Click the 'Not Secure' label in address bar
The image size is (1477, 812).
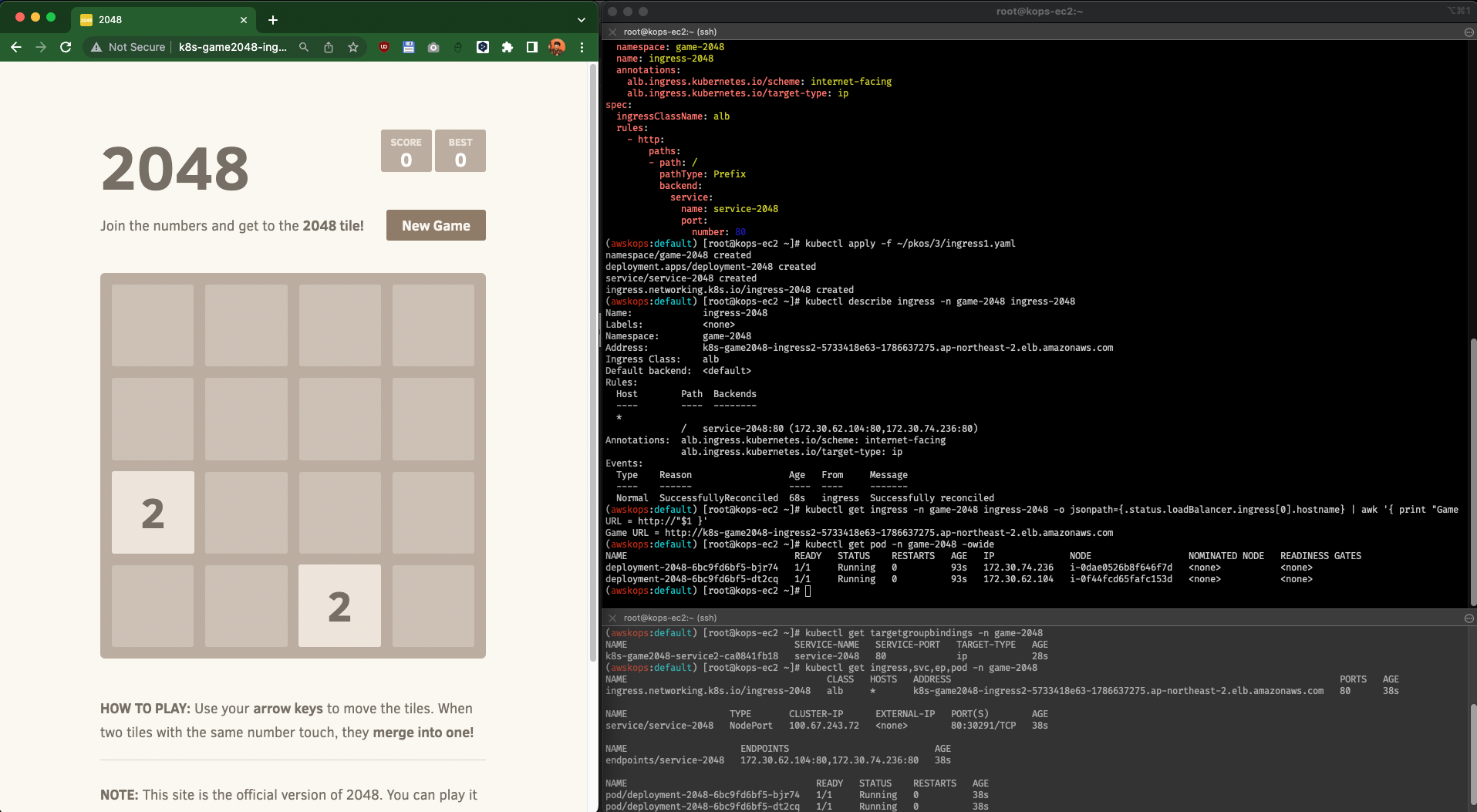coord(137,47)
